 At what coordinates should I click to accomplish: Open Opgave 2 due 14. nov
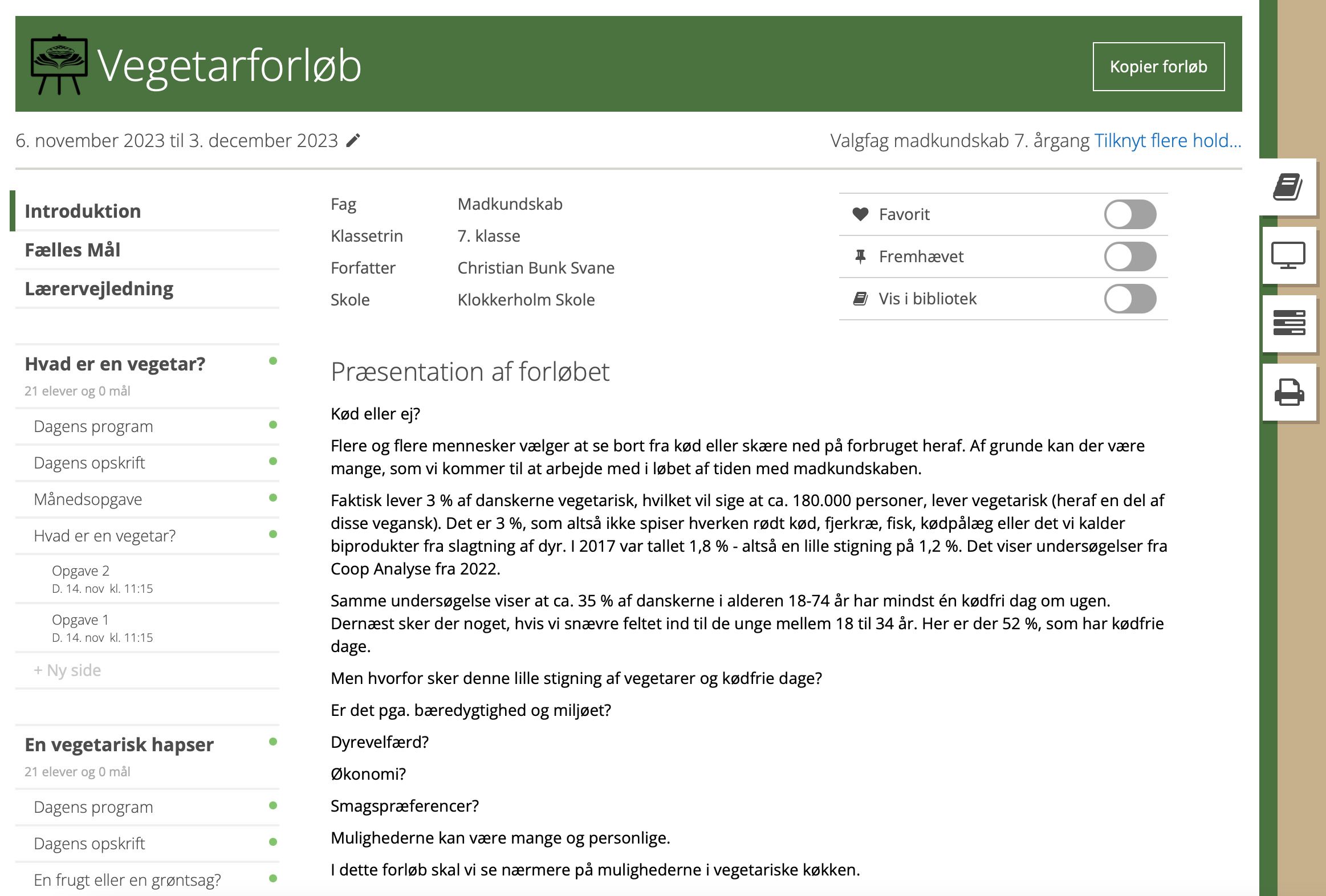coord(80,571)
